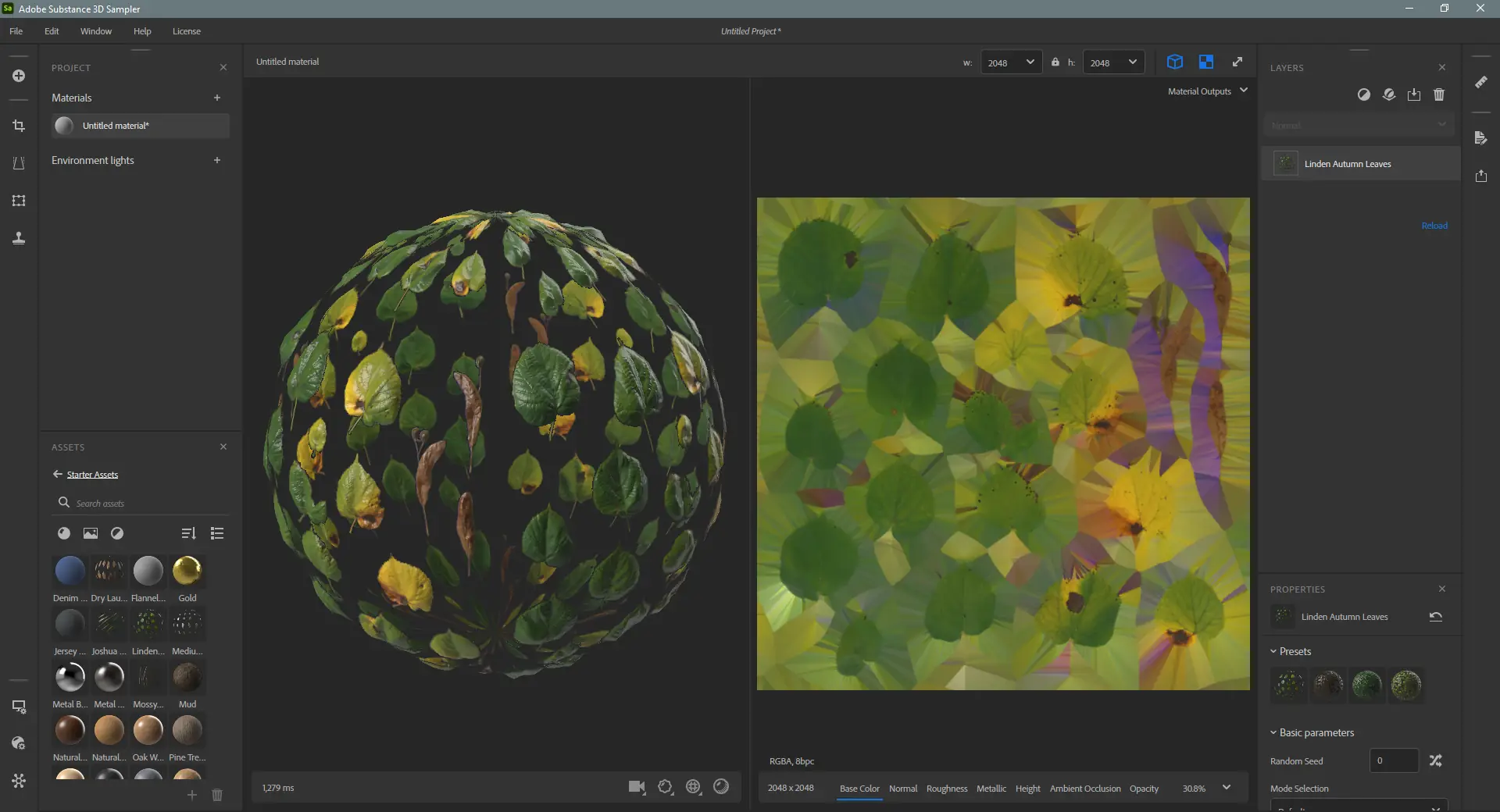Screen dimensions: 1500x812
Task: Reset Linden Autumn Leaves properties
Action: click(x=1435, y=617)
